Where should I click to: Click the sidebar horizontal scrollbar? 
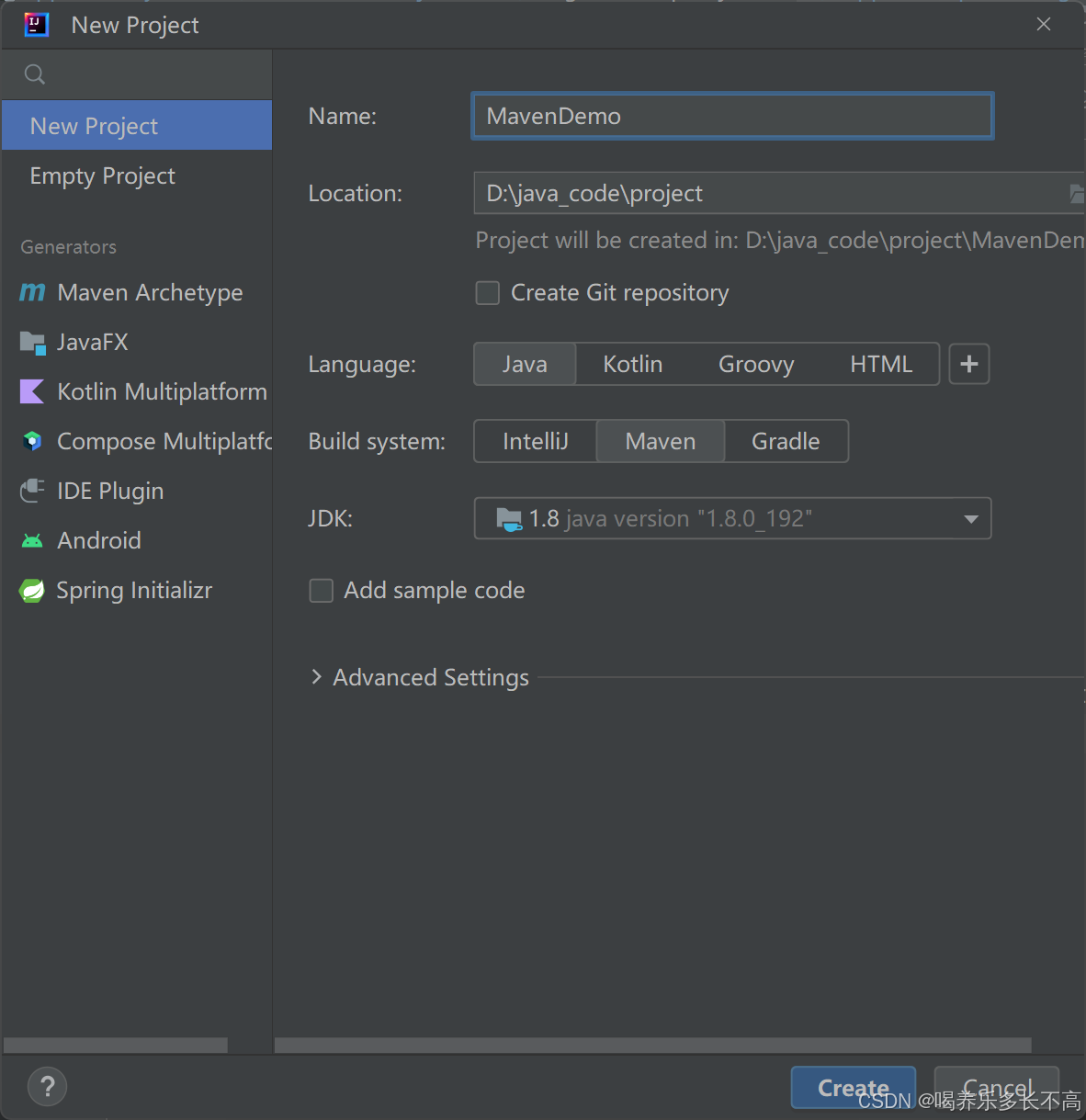point(116,1046)
